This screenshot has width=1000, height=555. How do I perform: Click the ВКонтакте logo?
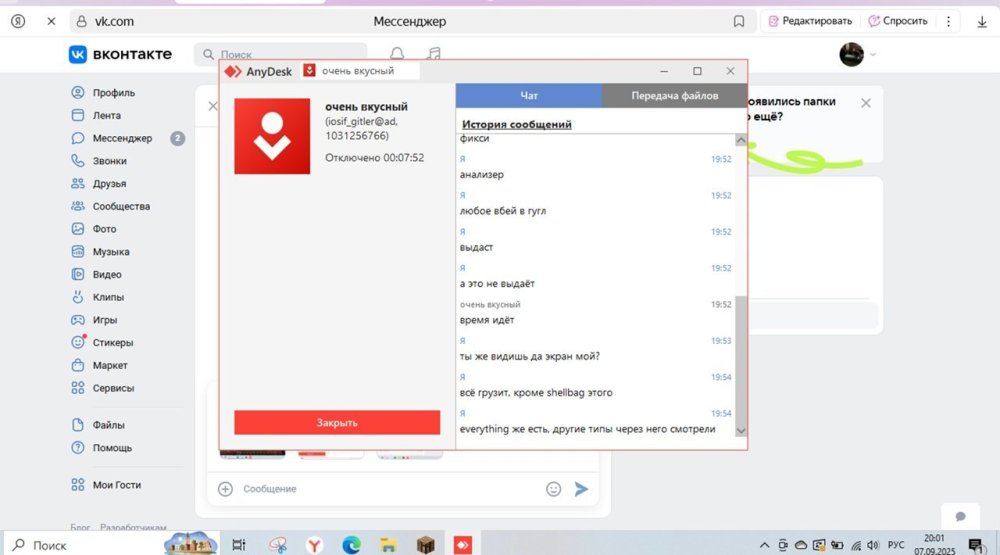120,54
